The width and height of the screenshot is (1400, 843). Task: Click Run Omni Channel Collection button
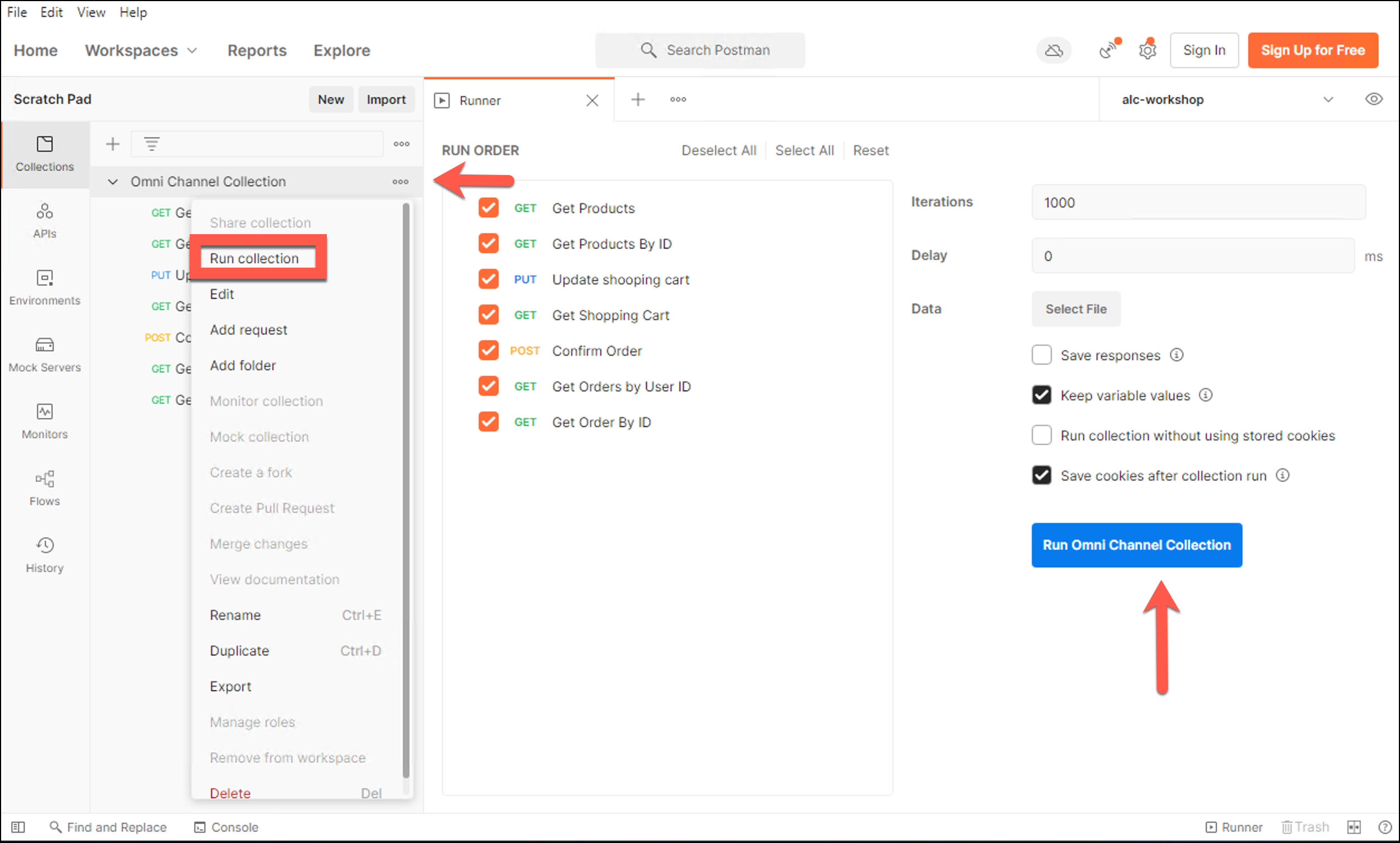[1136, 545]
